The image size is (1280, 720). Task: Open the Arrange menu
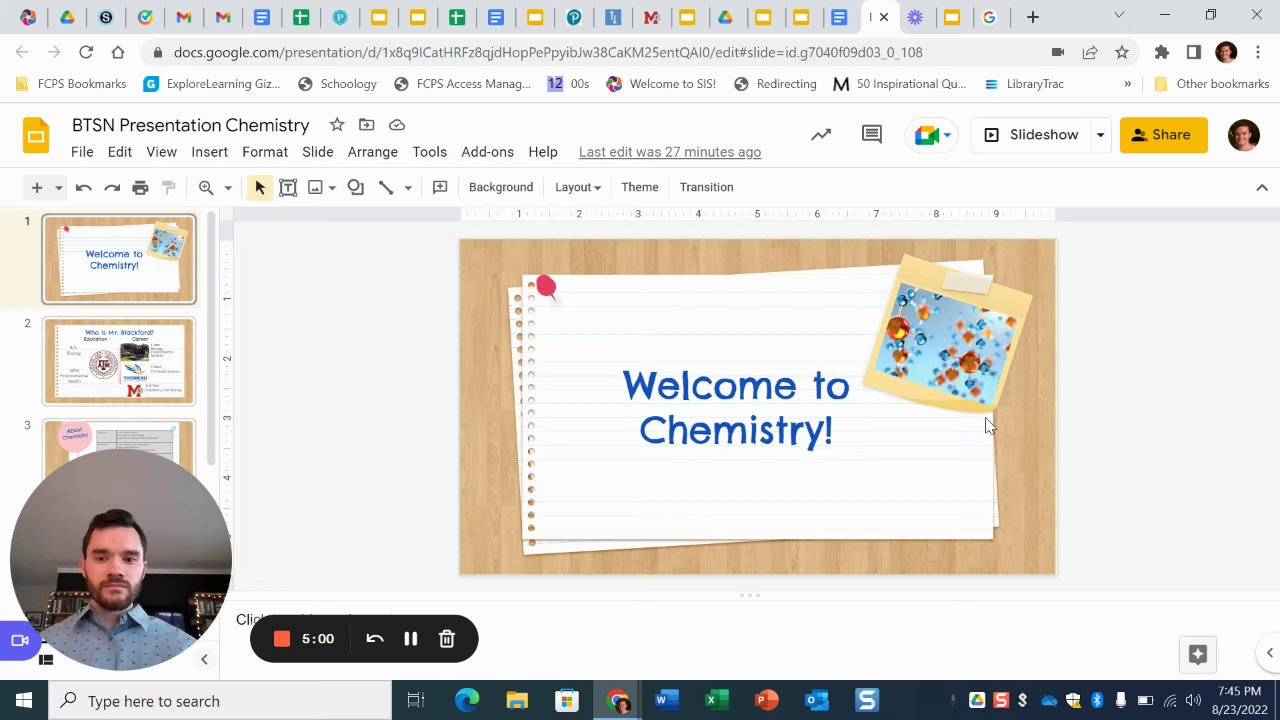pos(372,152)
